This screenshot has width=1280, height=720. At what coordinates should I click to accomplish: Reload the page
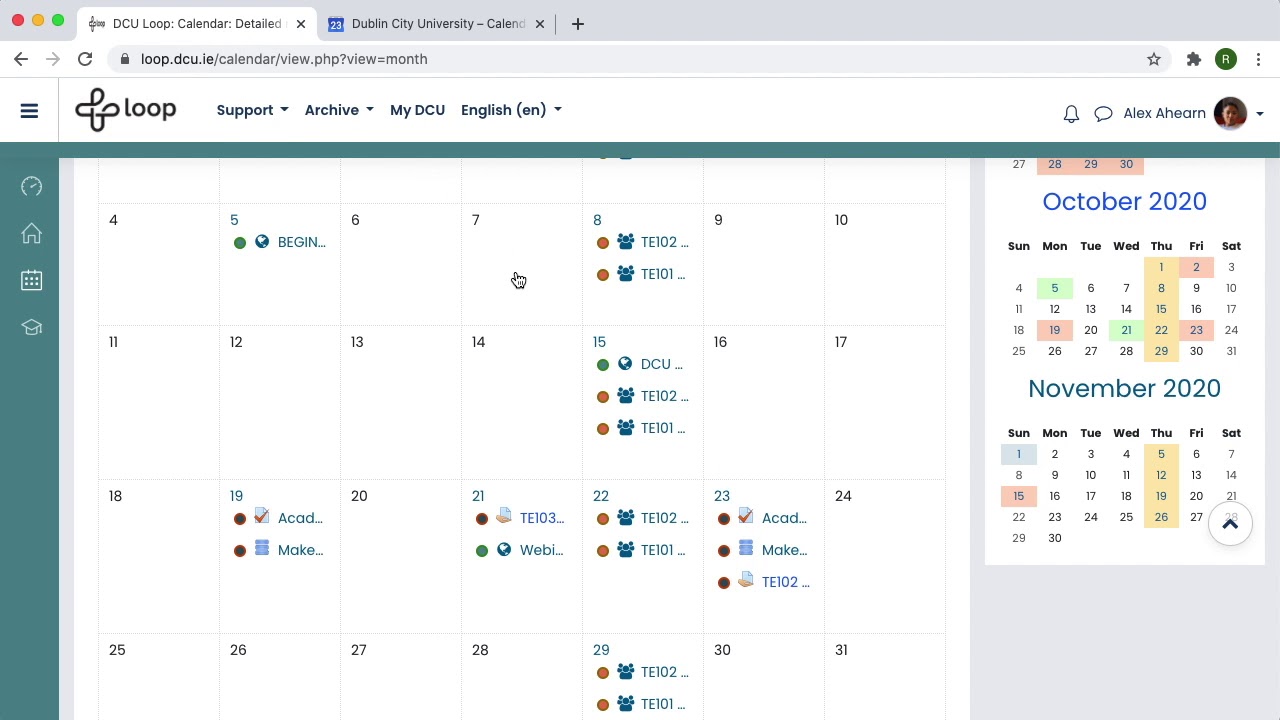click(85, 59)
